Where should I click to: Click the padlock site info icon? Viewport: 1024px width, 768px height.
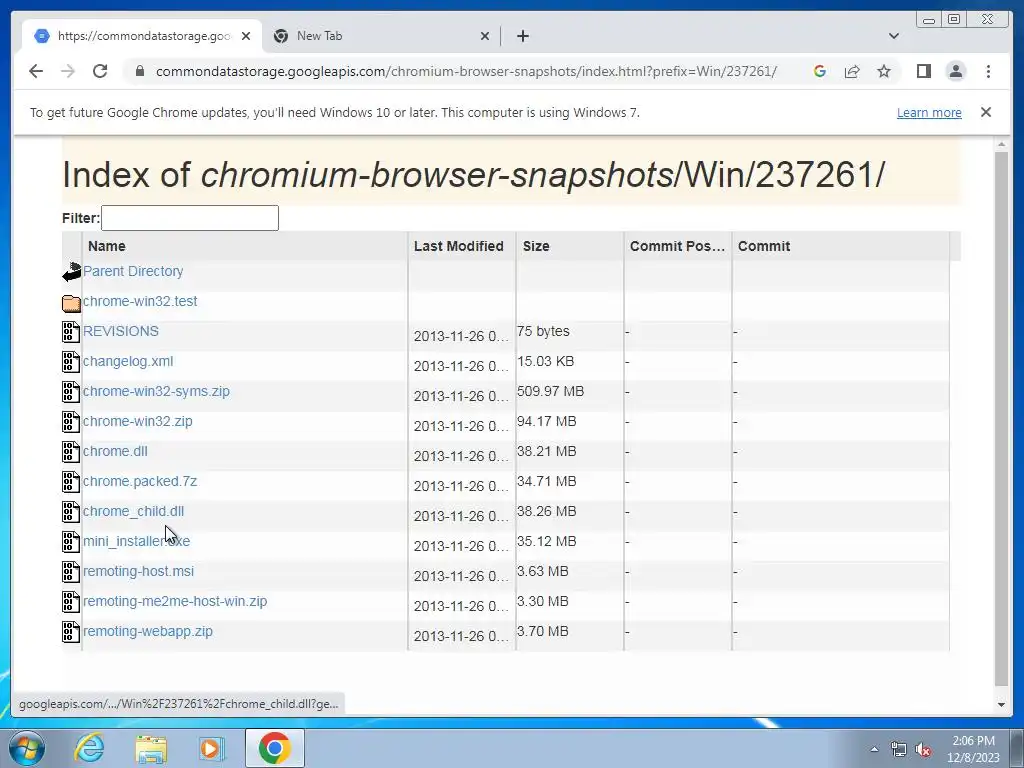[x=139, y=71]
